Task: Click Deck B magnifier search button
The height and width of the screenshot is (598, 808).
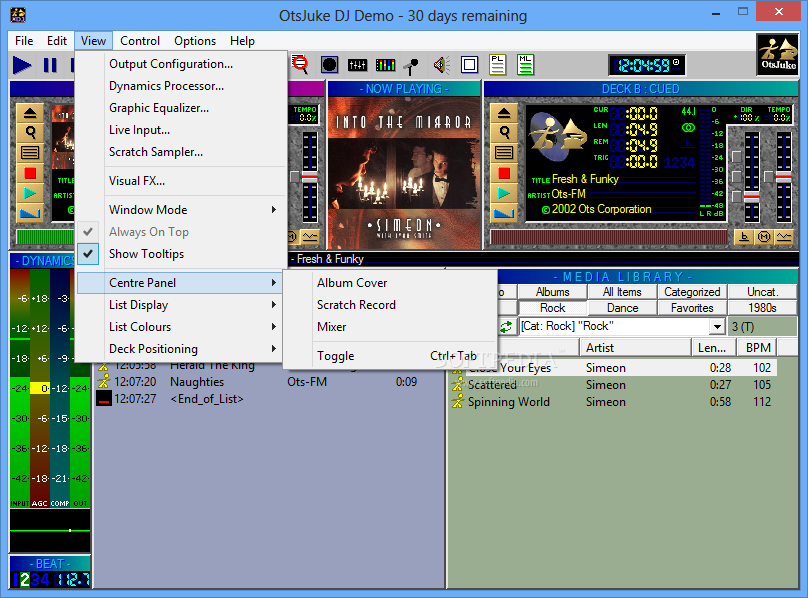Action: pyautogui.click(x=504, y=132)
